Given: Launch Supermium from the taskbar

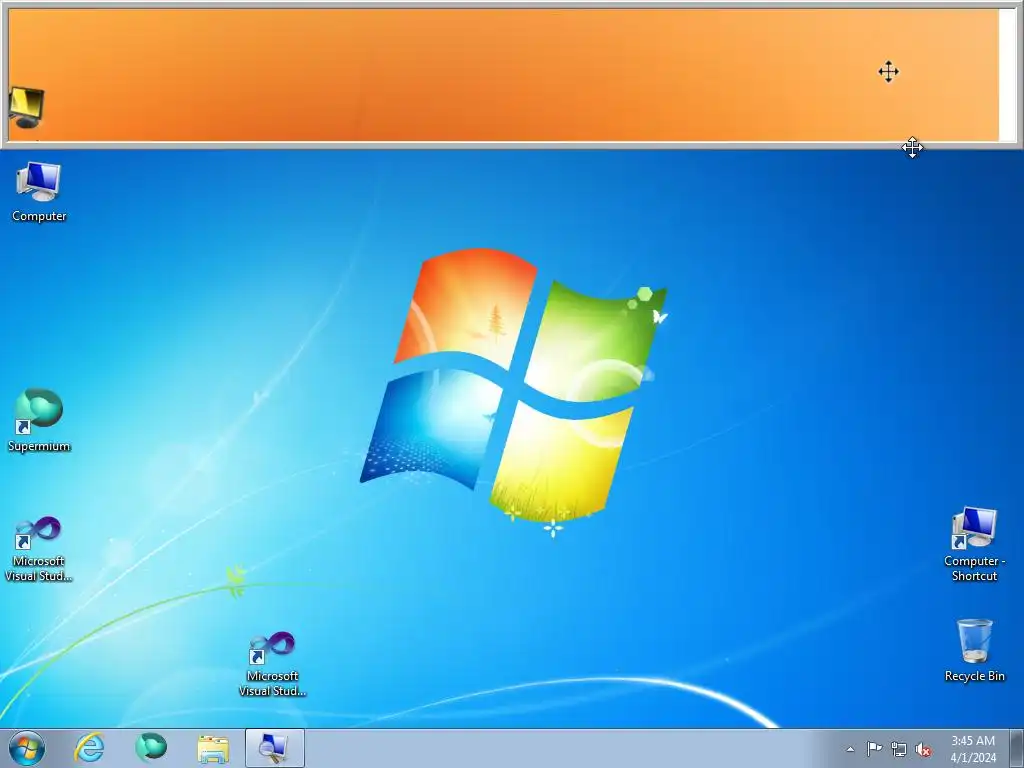Looking at the screenshot, I should click(151, 748).
